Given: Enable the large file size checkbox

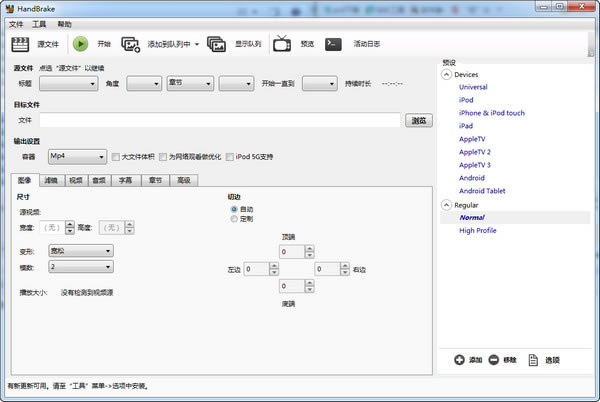Looking at the screenshot, I should [116, 157].
